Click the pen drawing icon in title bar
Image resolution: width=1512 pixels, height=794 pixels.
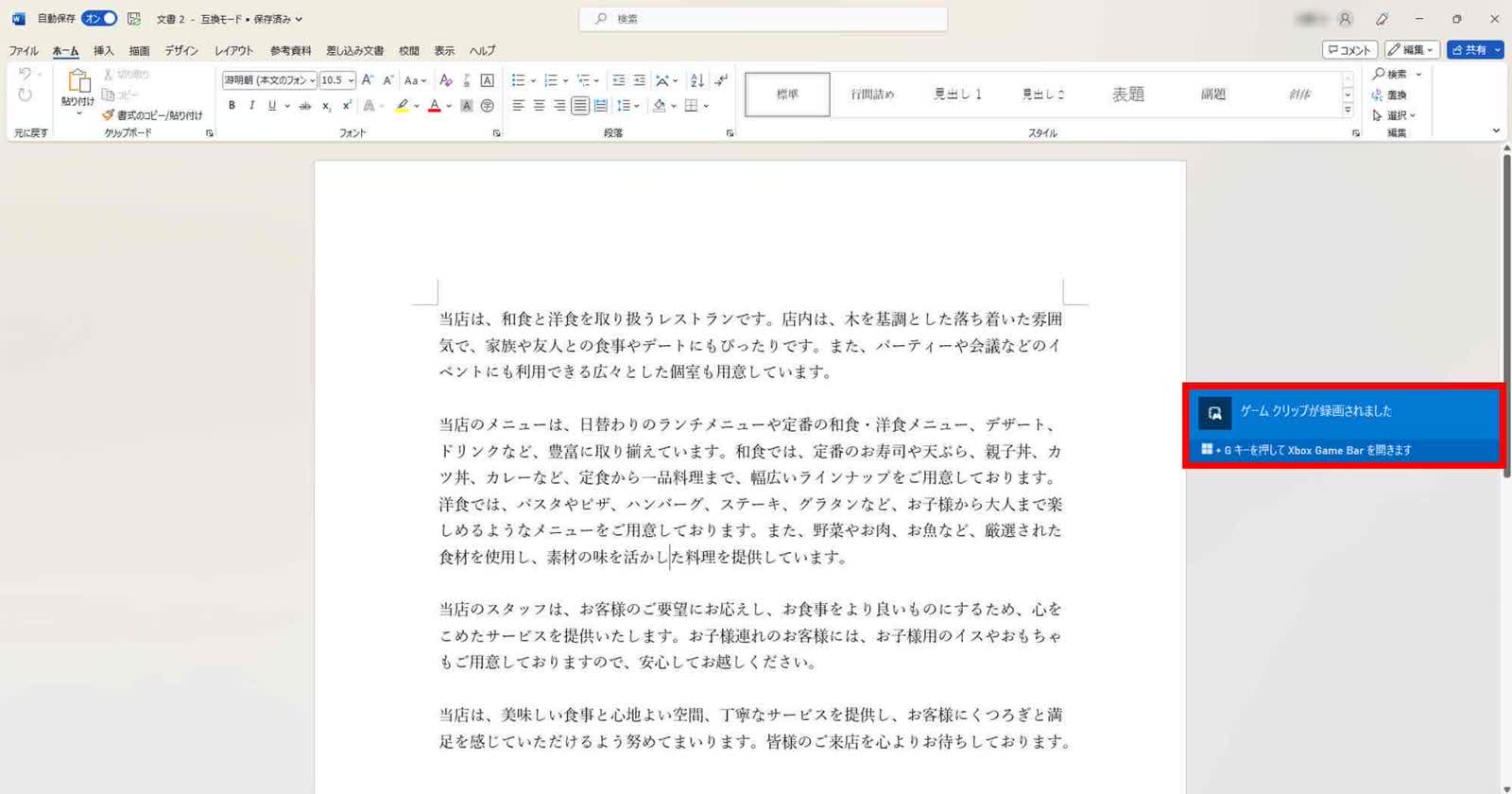pyautogui.click(x=1383, y=19)
